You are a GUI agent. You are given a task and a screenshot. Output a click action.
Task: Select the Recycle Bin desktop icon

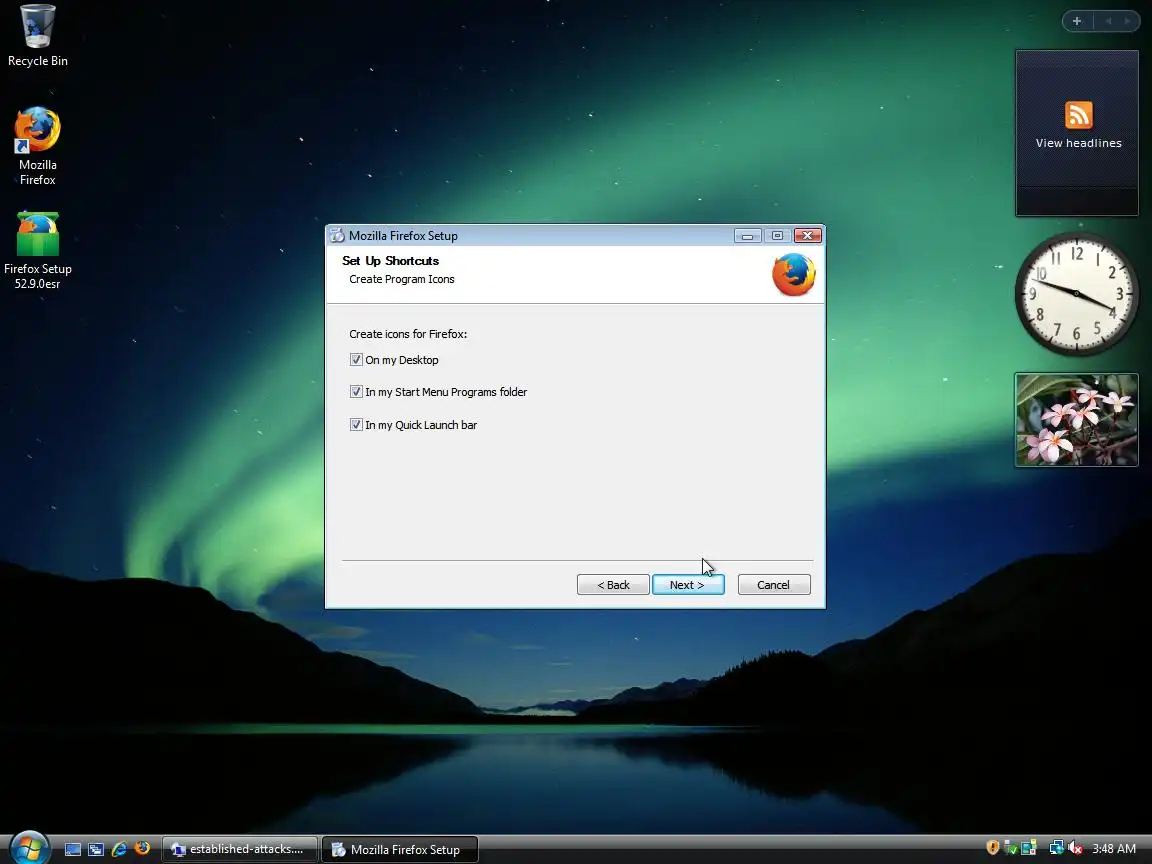click(x=37, y=36)
